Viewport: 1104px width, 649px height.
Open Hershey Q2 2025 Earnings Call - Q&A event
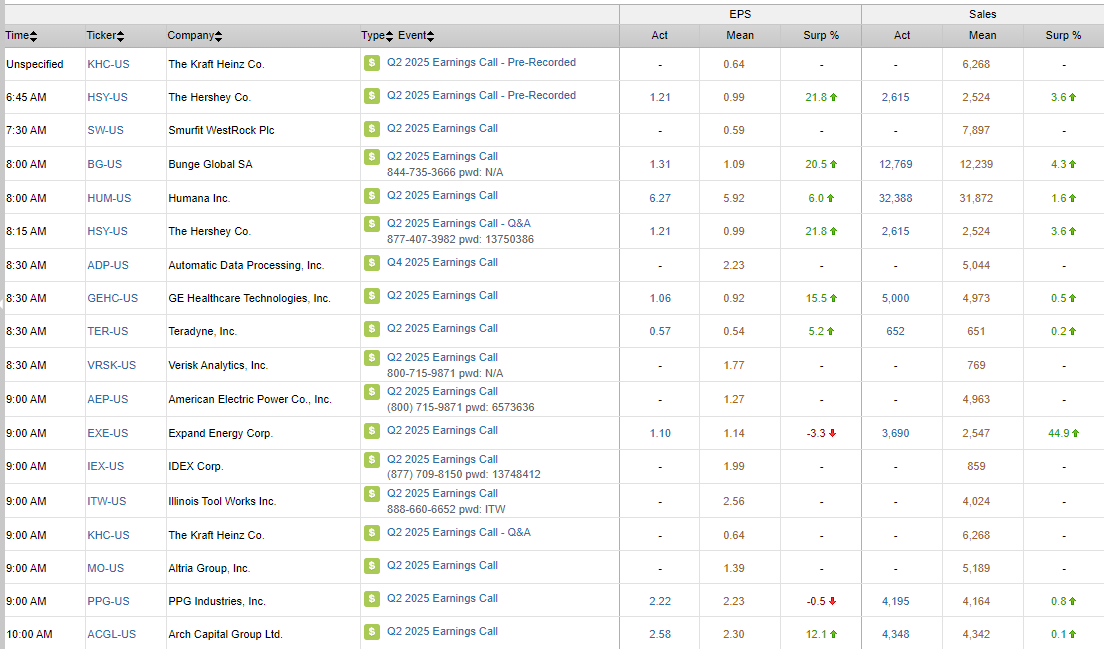point(459,223)
